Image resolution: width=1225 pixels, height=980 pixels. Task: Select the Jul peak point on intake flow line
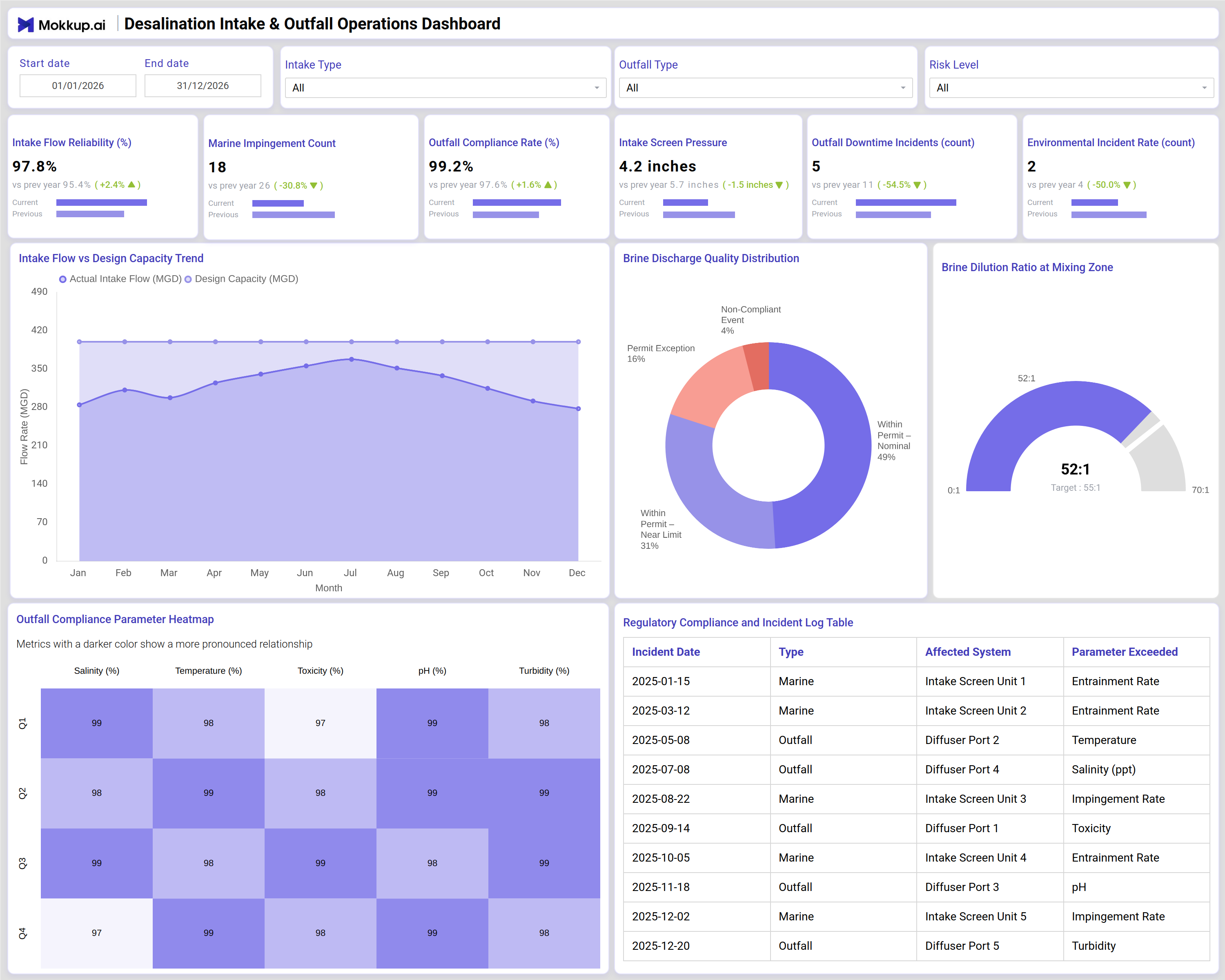coord(352,359)
